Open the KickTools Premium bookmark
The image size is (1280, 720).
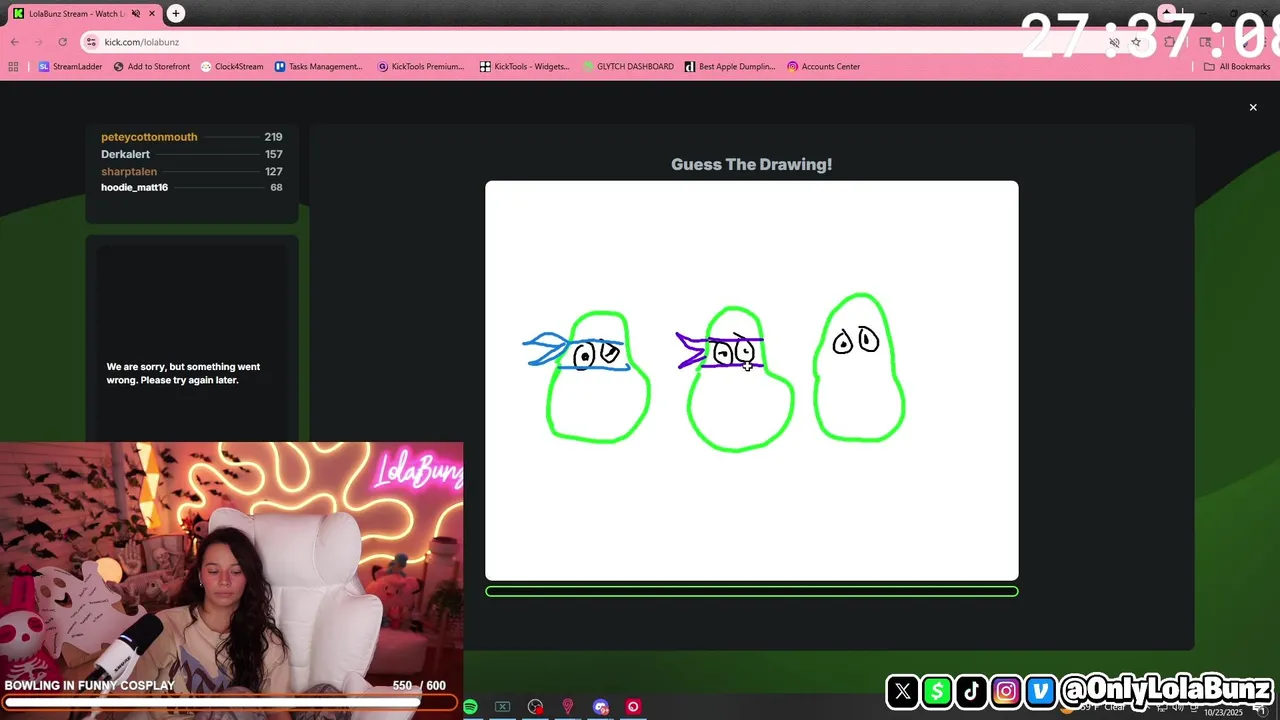click(421, 66)
